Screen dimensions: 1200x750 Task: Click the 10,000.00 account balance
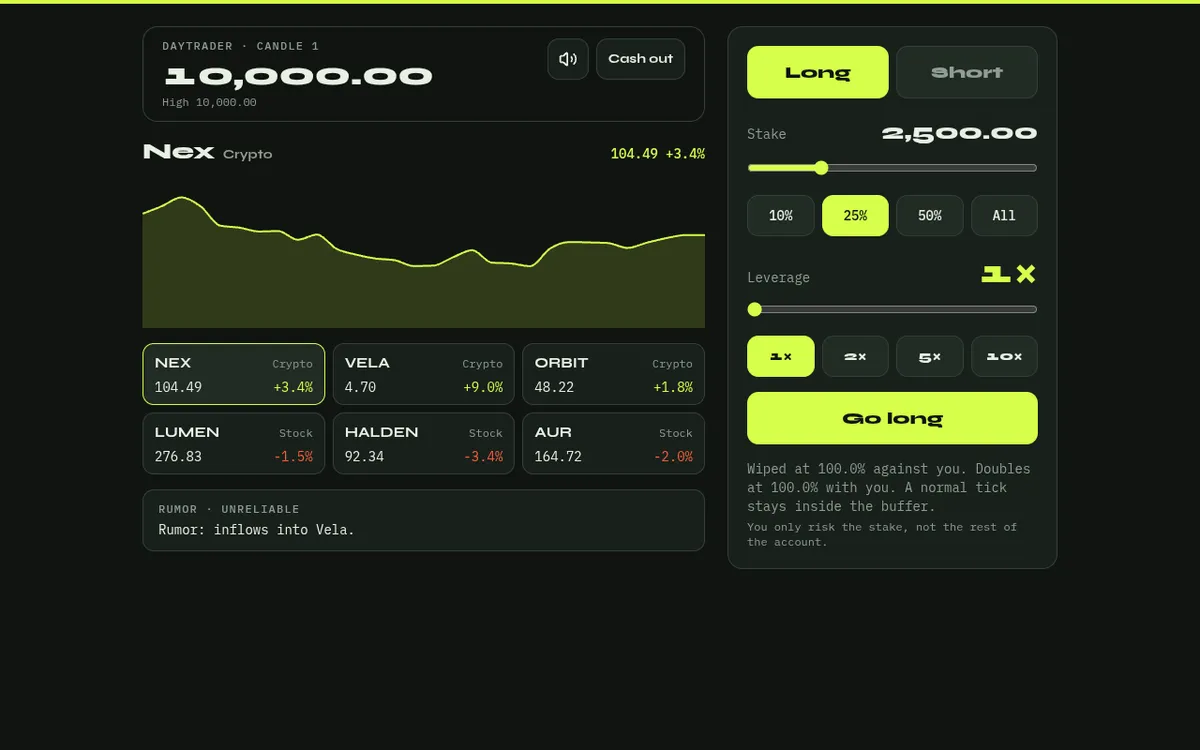coord(298,76)
